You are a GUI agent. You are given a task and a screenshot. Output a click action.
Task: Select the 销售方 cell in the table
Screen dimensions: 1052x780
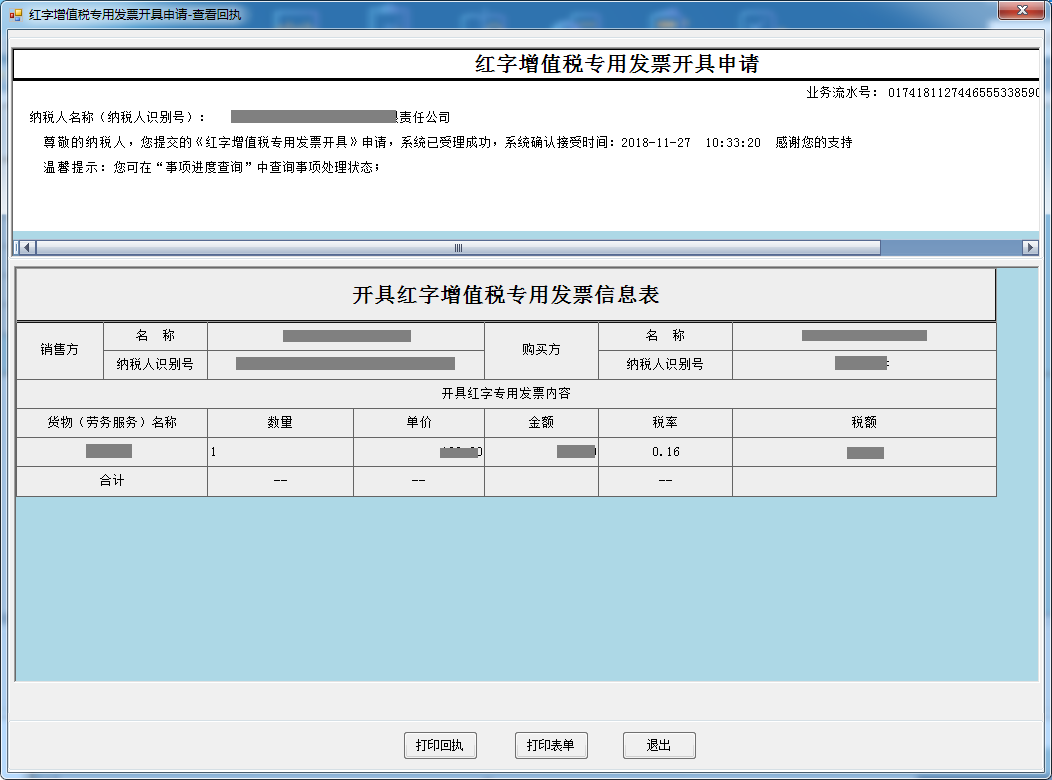coord(60,350)
